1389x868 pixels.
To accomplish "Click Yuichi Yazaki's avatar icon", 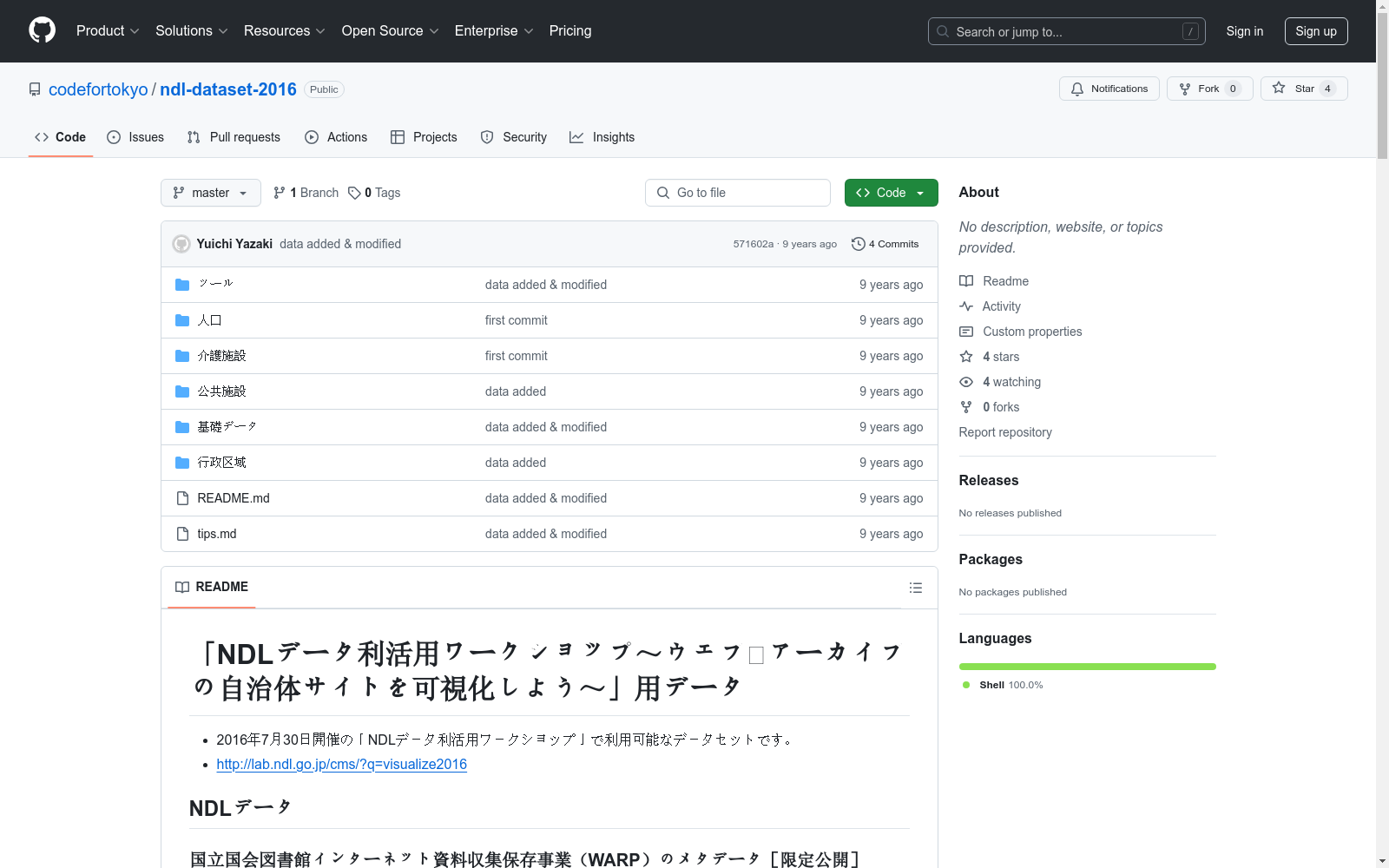I will coord(181,244).
